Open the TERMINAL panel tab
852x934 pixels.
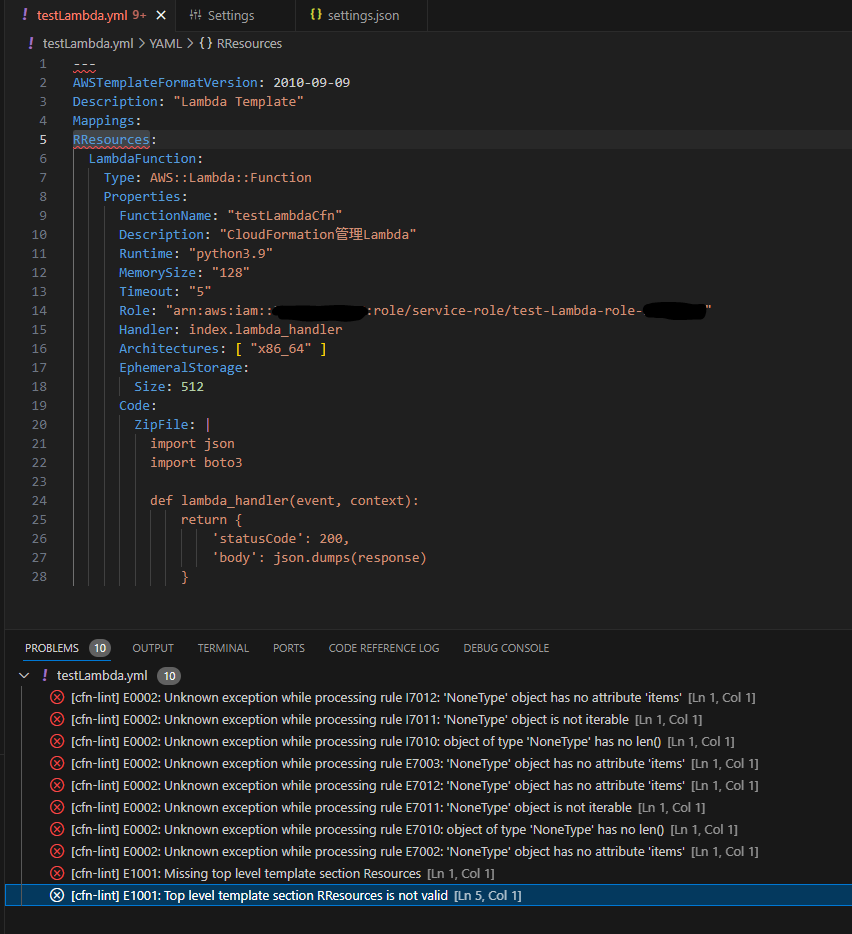(x=223, y=648)
